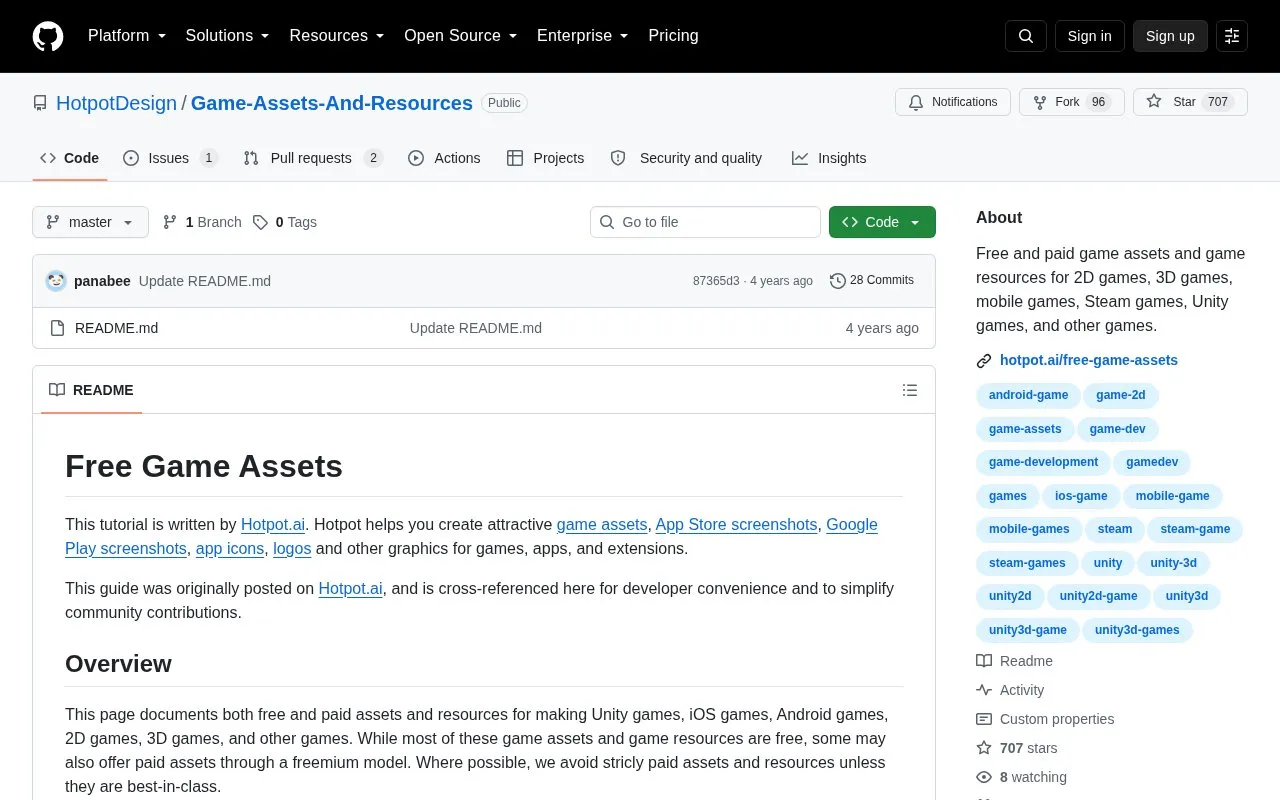Open the command palette icon button
This screenshot has height=800, width=1280.
[x=1232, y=36]
